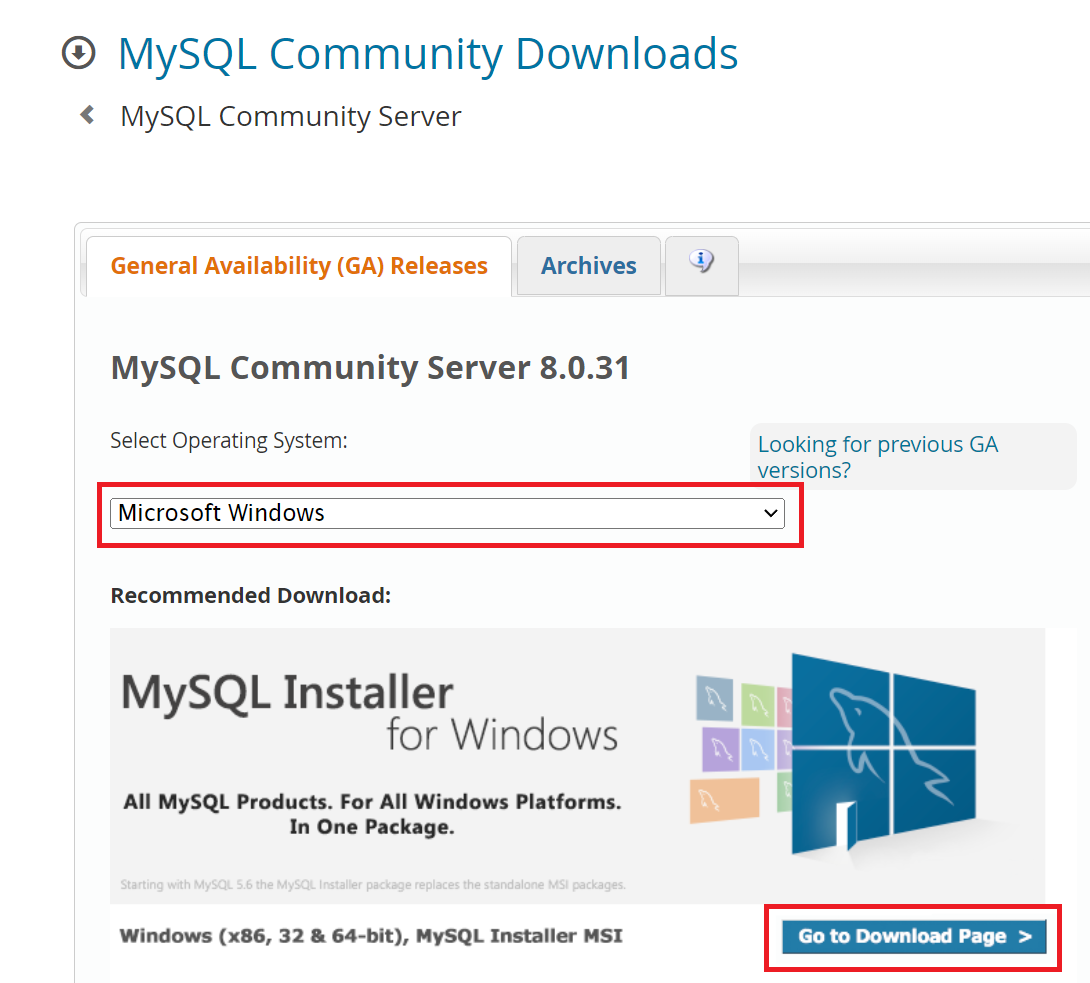Image resolution: width=1090 pixels, height=983 pixels.
Task: Select General Availability (GA) Releases tab
Action: pos(299,266)
